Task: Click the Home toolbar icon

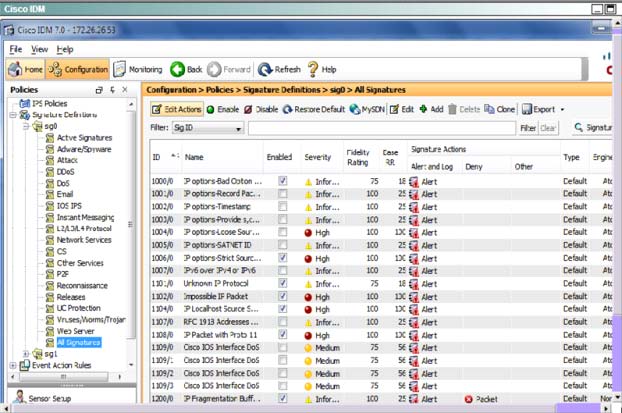Action: coord(15,69)
